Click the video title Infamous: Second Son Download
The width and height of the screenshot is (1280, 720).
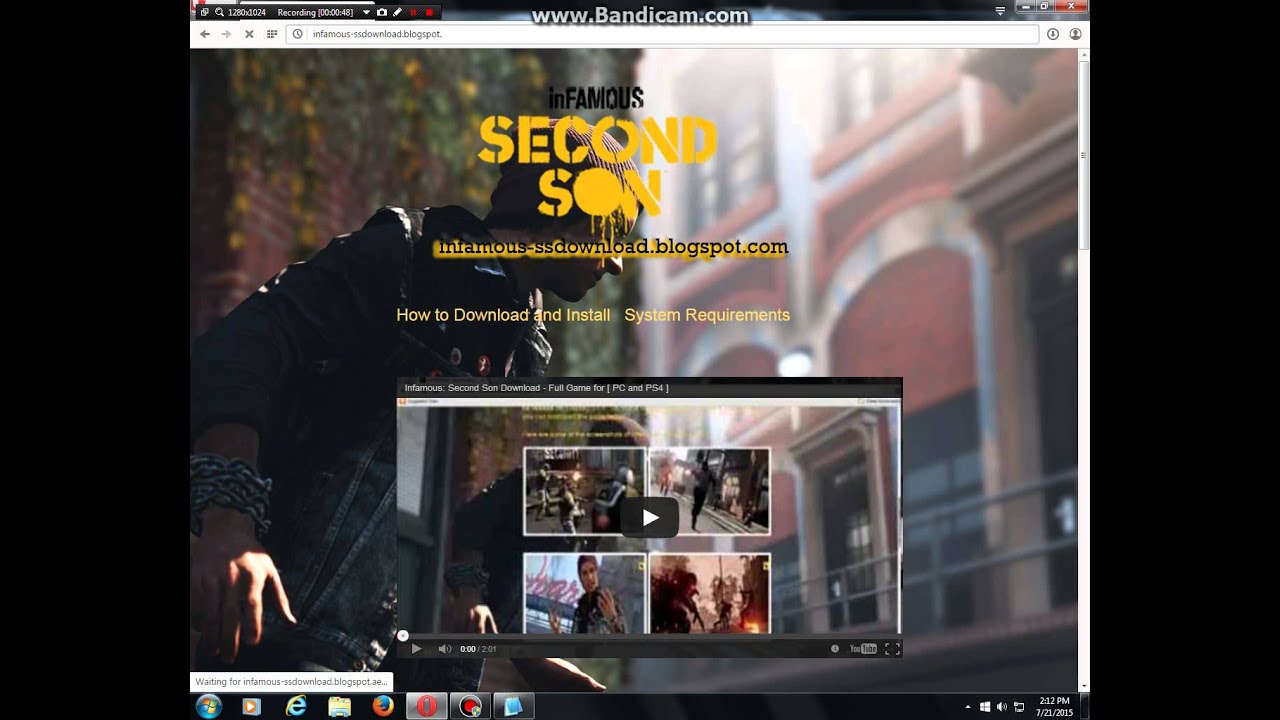536,387
